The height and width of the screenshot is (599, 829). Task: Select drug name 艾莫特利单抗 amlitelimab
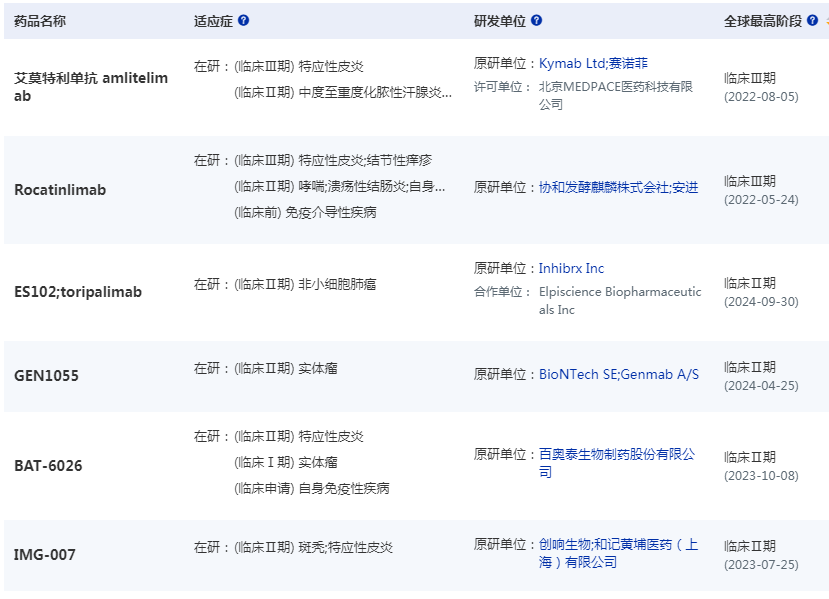[x=91, y=87]
